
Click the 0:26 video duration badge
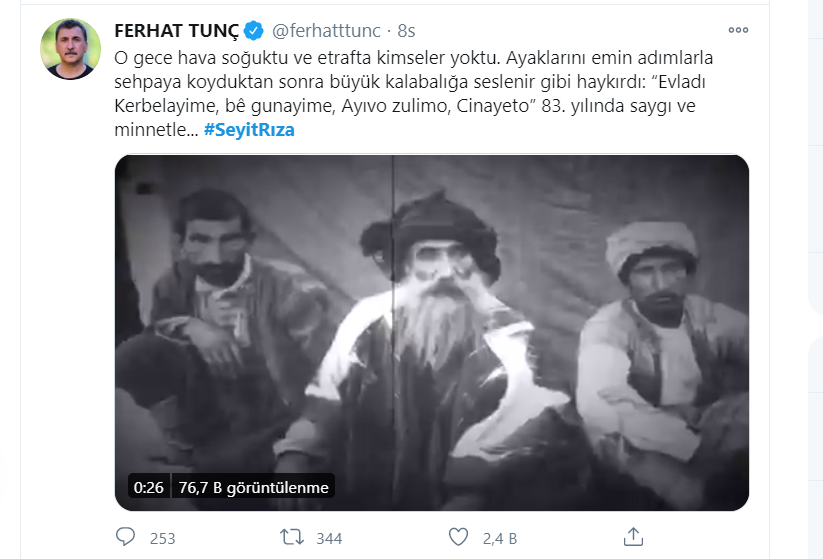point(149,487)
